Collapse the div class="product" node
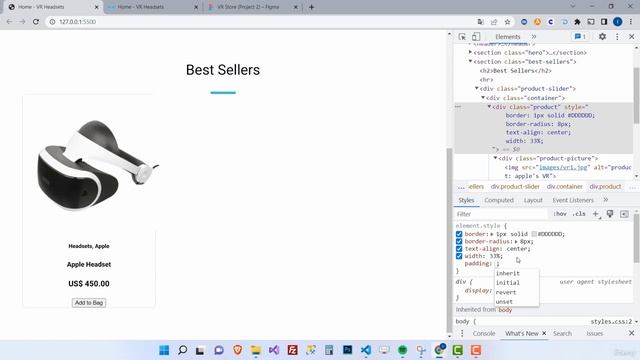Viewport: 640px width, 360px height. click(489, 107)
